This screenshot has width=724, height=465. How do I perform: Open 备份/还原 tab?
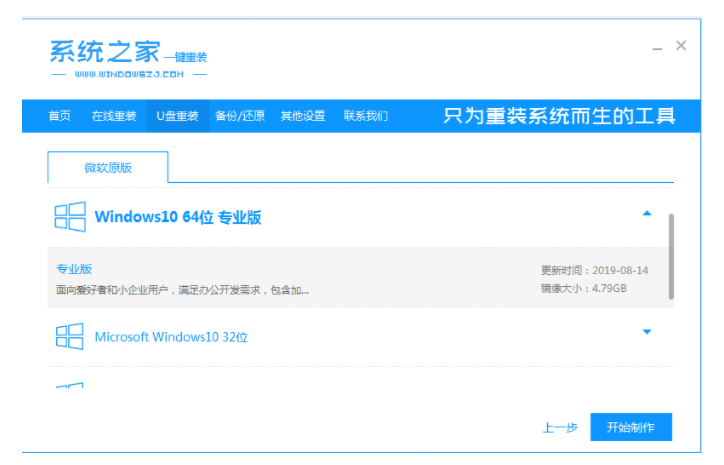(240, 116)
